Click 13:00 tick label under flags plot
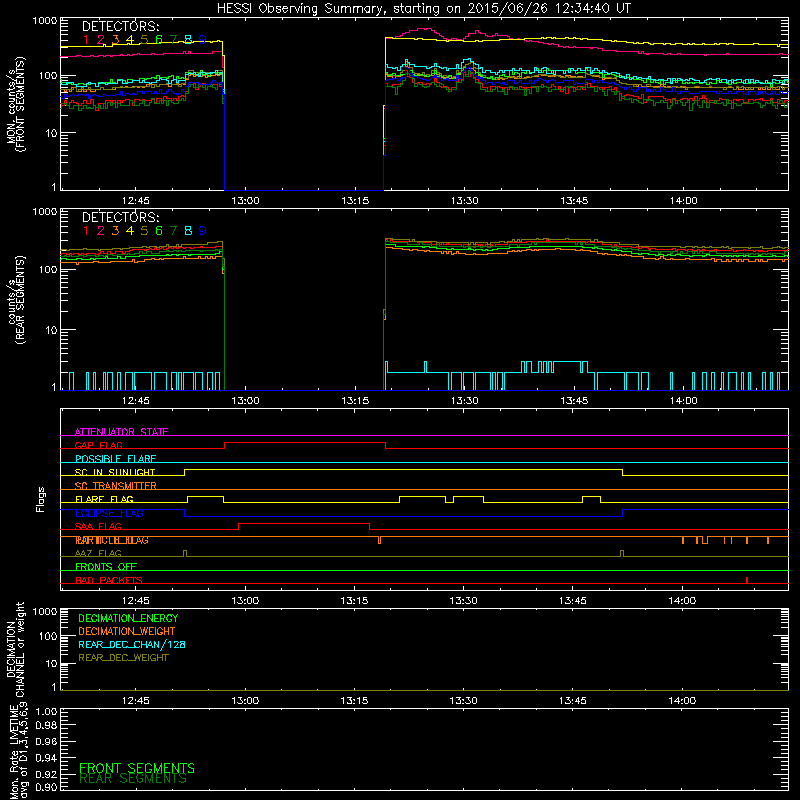This screenshot has height=800, width=800. coord(245,601)
